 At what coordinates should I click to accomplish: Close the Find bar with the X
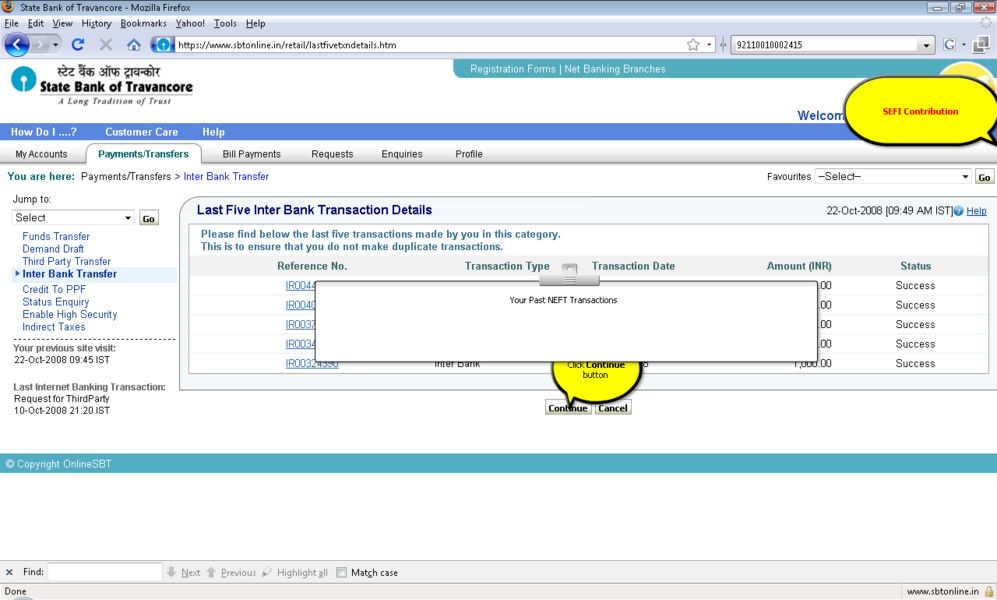[9, 573]
